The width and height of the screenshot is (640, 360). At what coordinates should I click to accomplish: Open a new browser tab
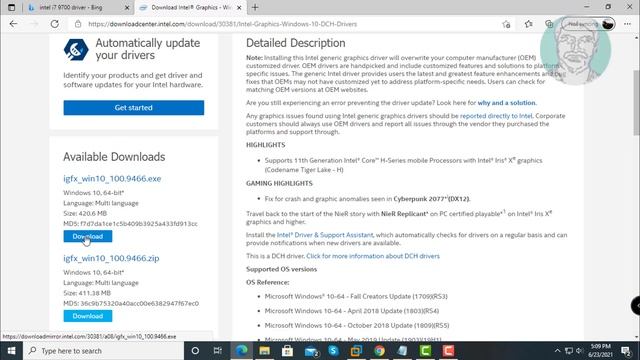[255, 7]
